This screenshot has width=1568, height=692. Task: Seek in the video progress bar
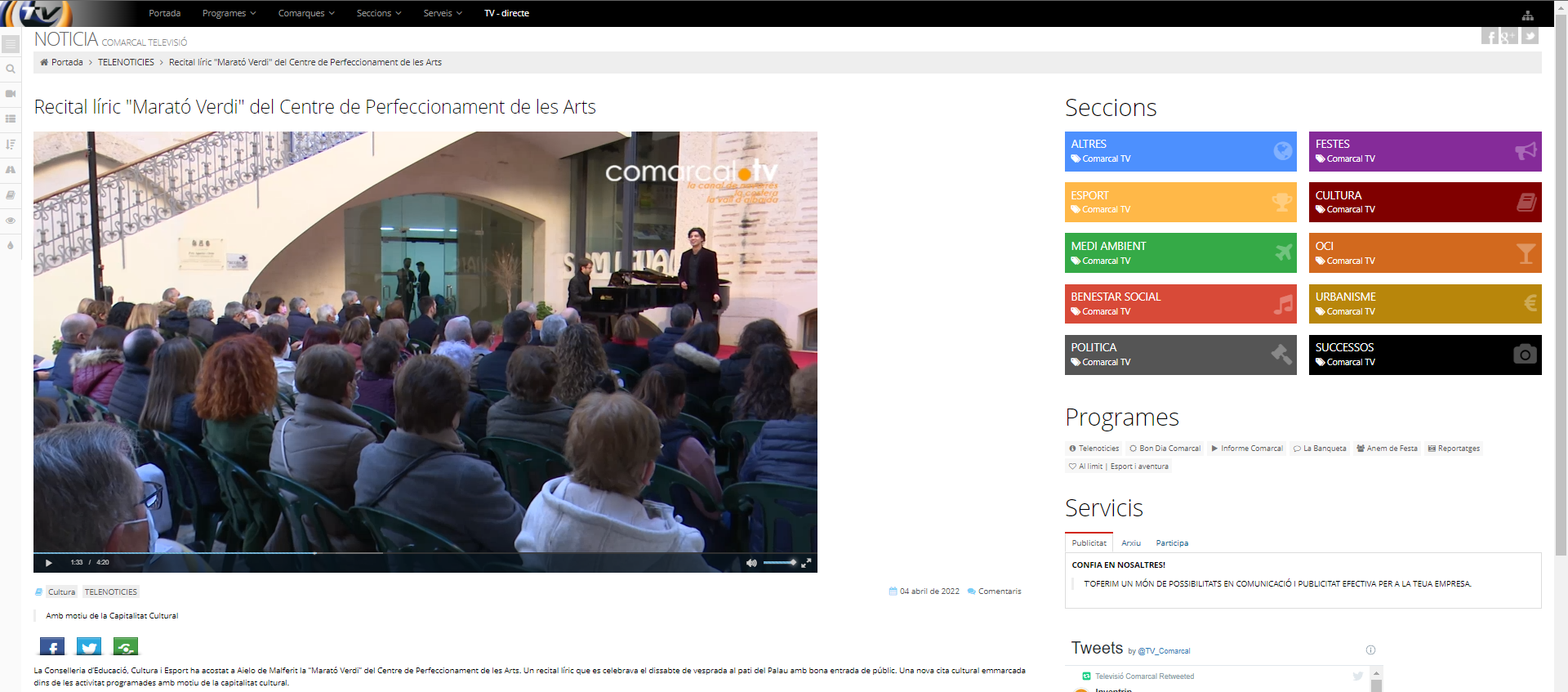click(x=425, y=553)
